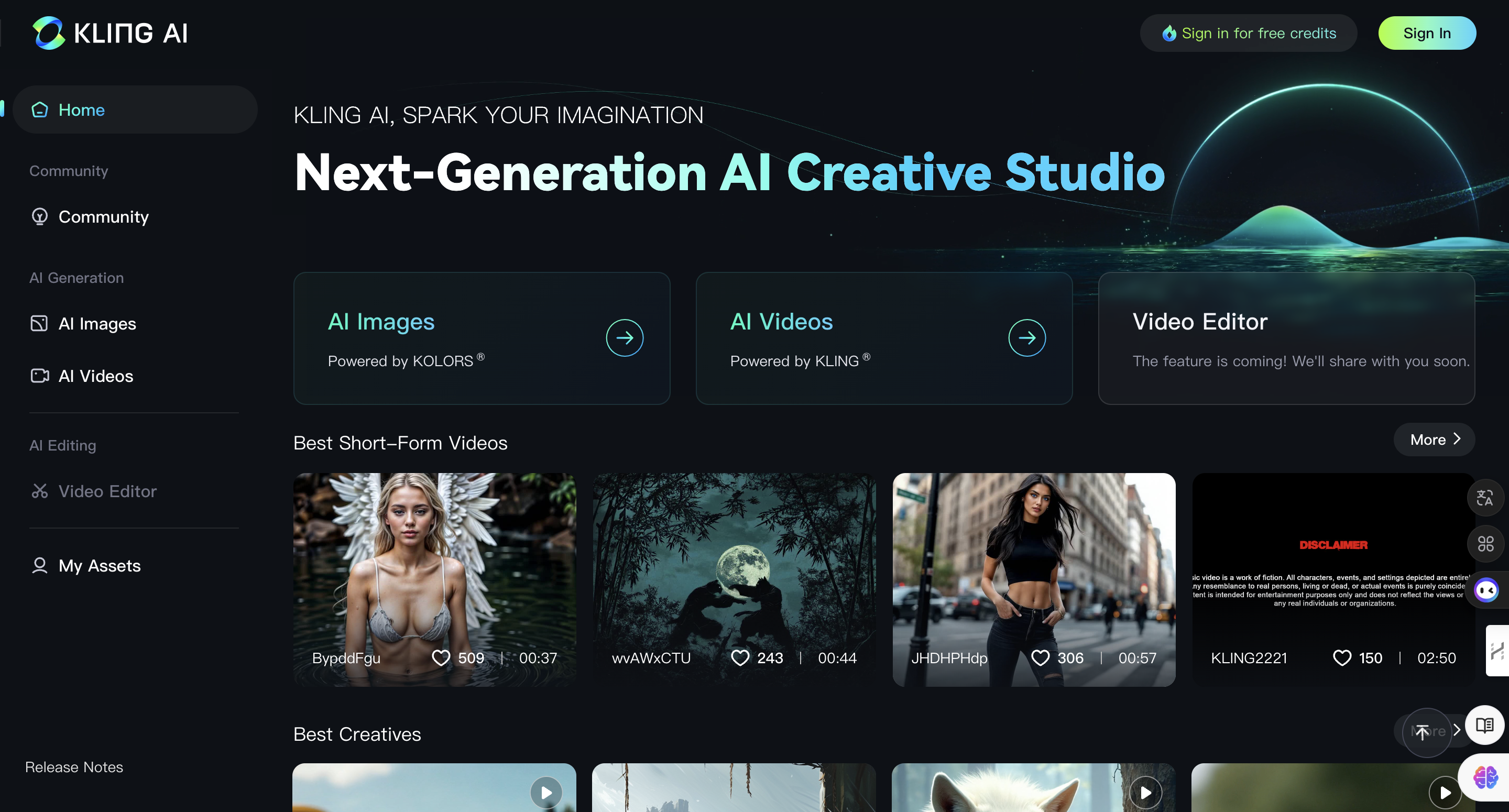
Task: Click the AI Videos card title
Action: pyautogui.click(x=781, y=321)
